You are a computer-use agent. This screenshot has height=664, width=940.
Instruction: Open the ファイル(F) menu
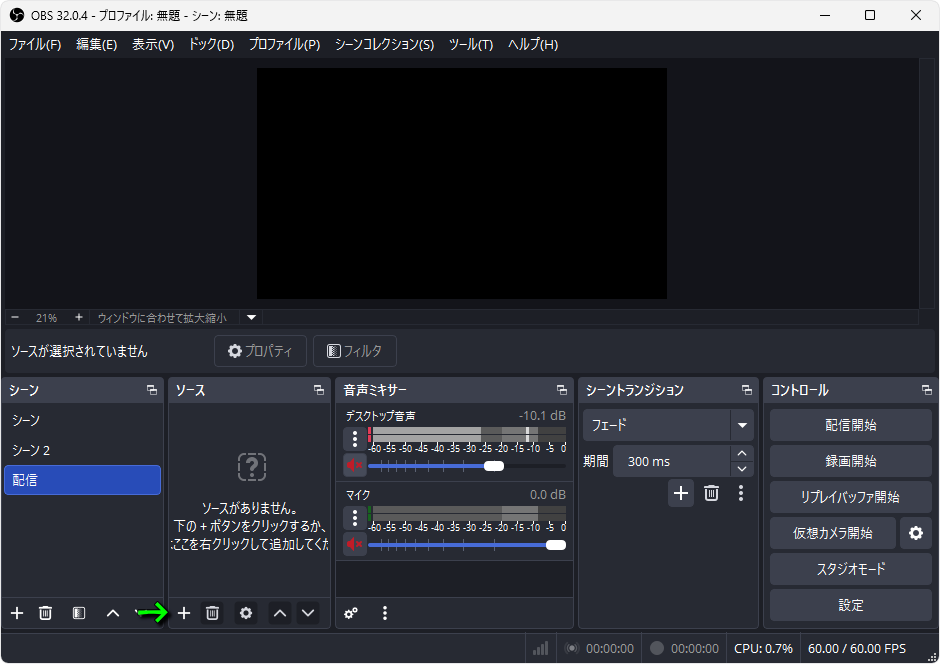[x=35, y=45]
